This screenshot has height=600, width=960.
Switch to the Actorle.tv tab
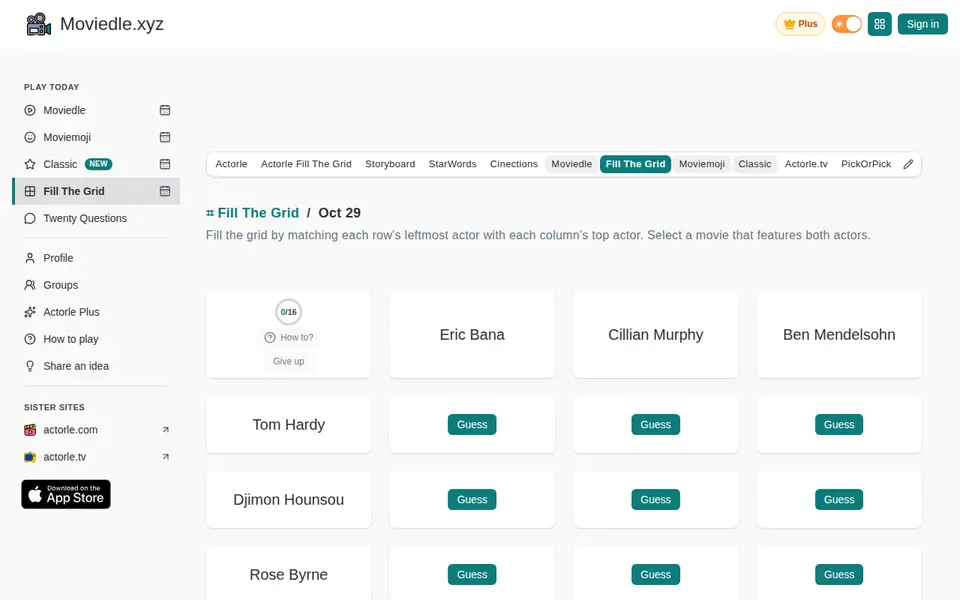(806, 164)
